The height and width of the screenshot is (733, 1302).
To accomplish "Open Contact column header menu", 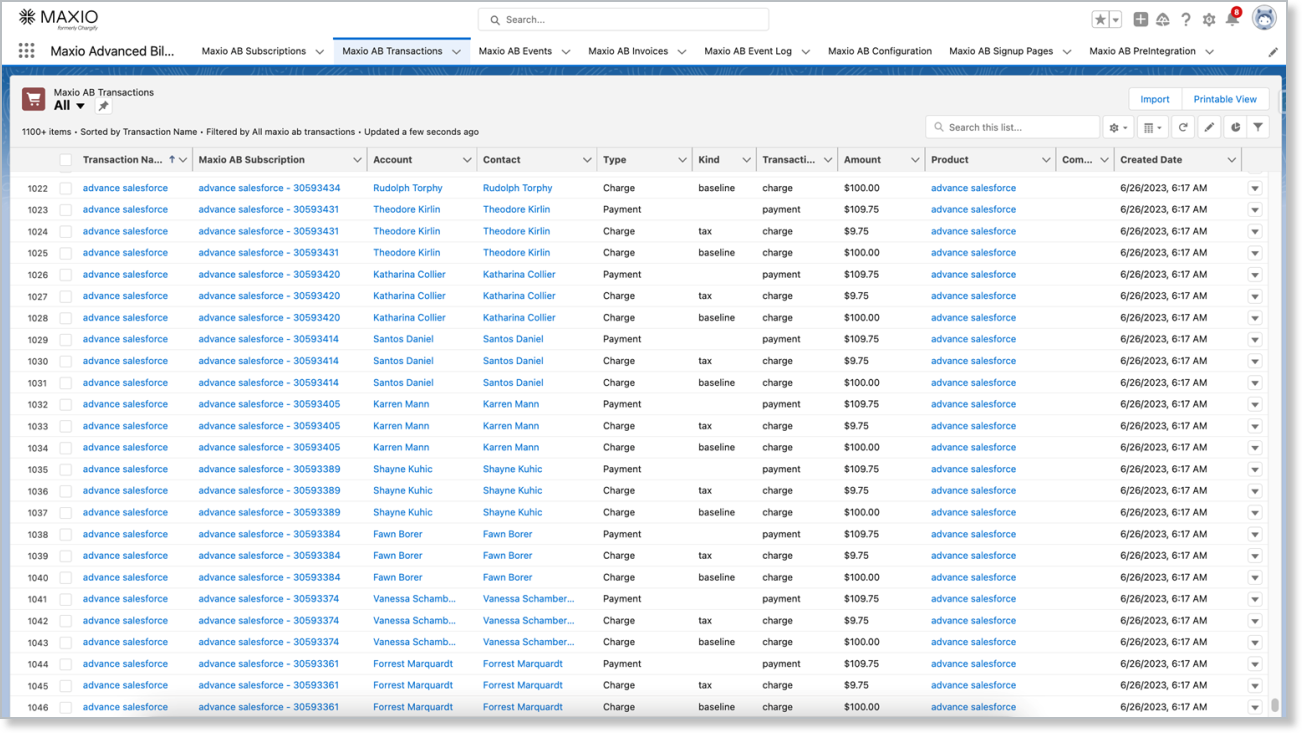I will [x=587, y=160].
